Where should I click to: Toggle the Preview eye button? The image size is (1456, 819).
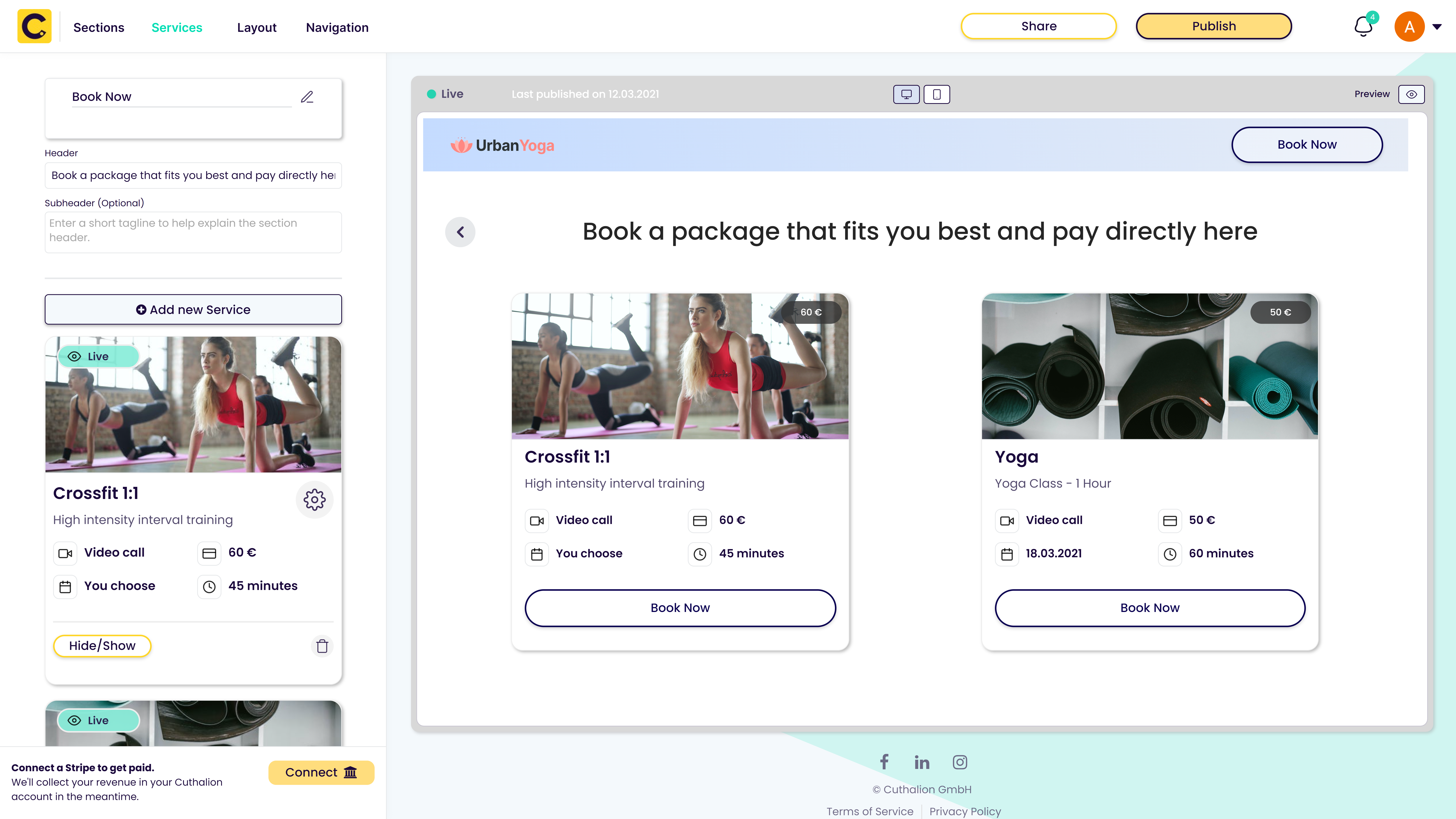(x=1411, y=94)
